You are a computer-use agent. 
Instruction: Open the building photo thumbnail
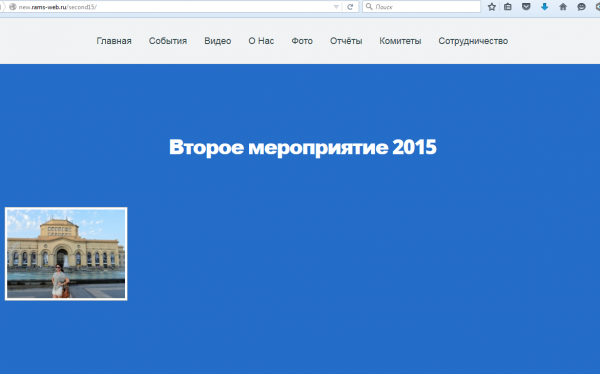click(66, 254)
